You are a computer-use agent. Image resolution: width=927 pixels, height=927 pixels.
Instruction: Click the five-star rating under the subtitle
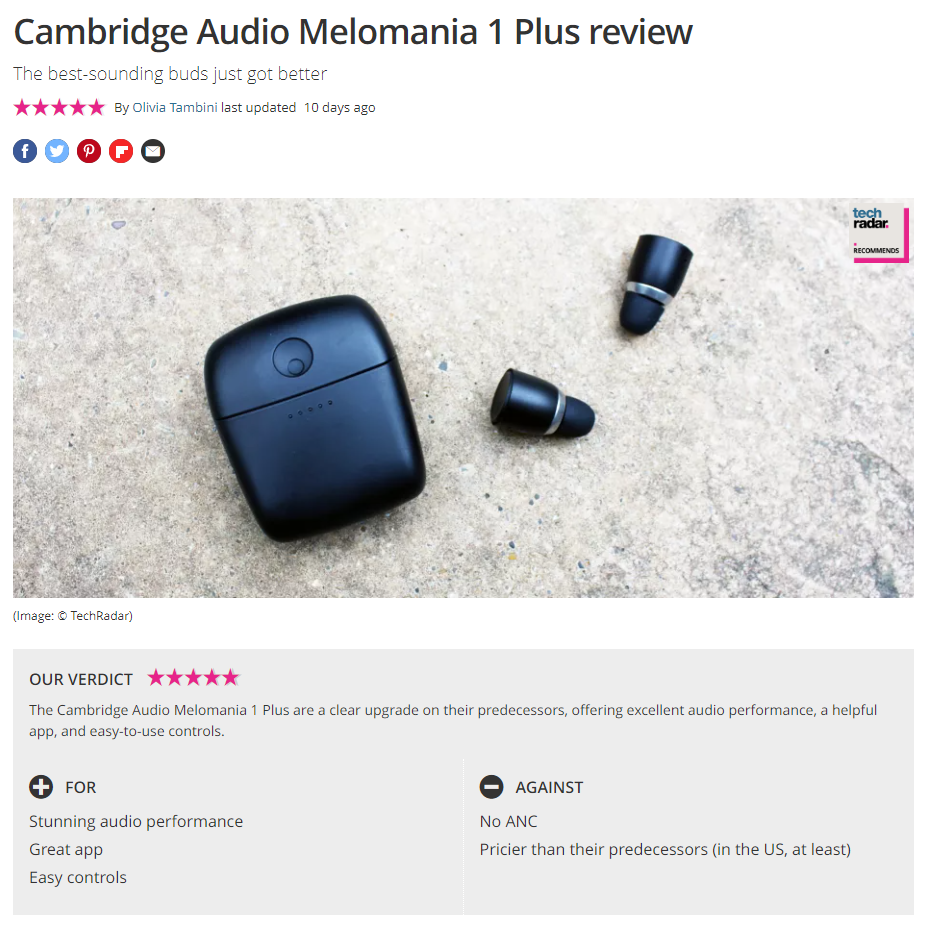(x=59, y=108)
